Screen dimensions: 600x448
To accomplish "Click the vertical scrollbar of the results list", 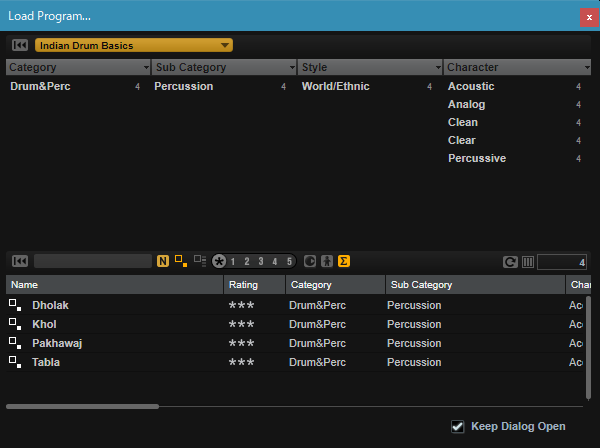I will click(x=588, y=347).
